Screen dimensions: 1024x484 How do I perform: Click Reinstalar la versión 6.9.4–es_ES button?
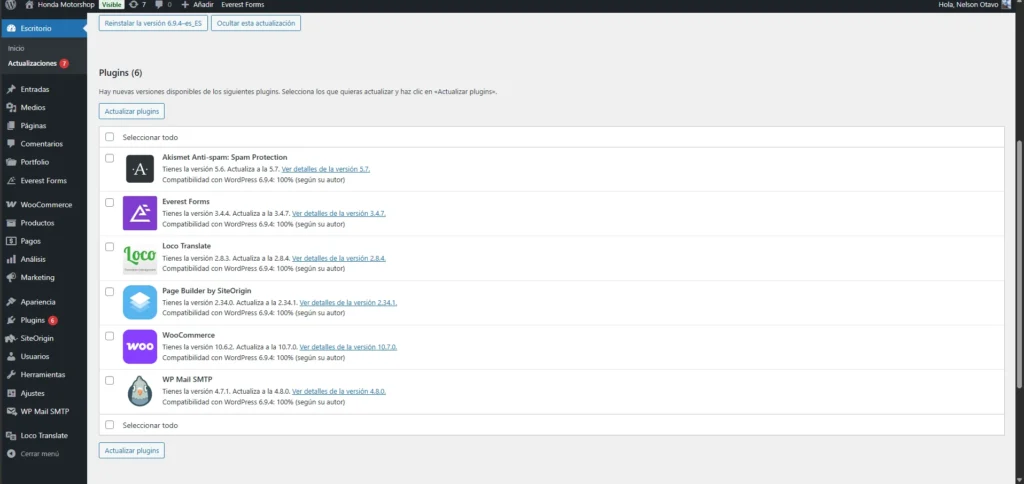(153, 23)
